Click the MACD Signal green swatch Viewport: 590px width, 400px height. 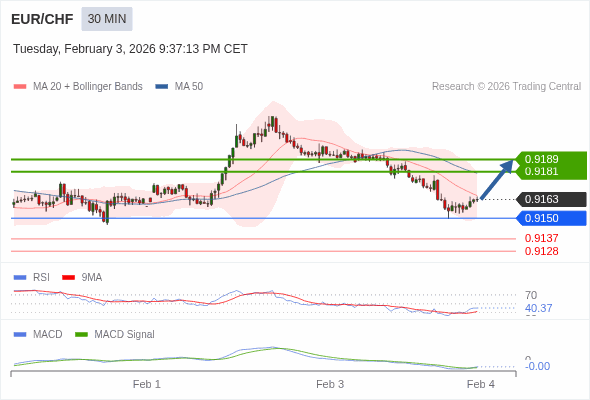(81, 335)
